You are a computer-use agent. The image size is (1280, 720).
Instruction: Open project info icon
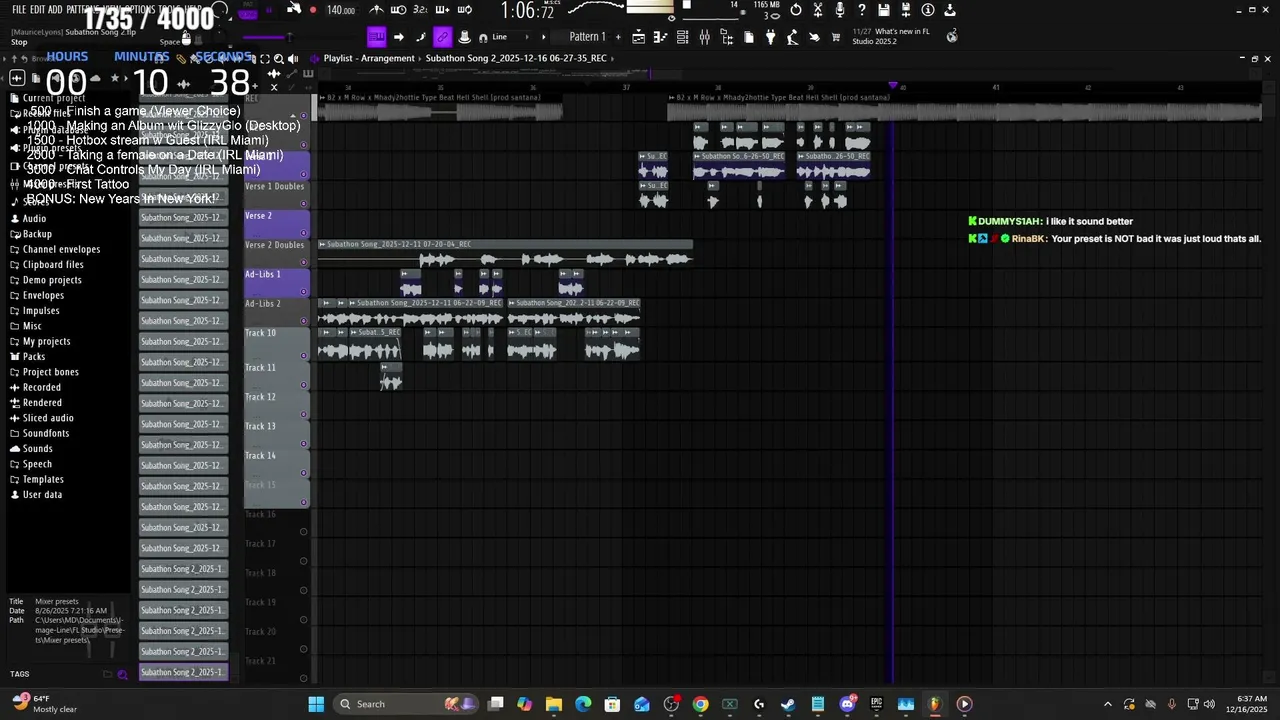928,10
